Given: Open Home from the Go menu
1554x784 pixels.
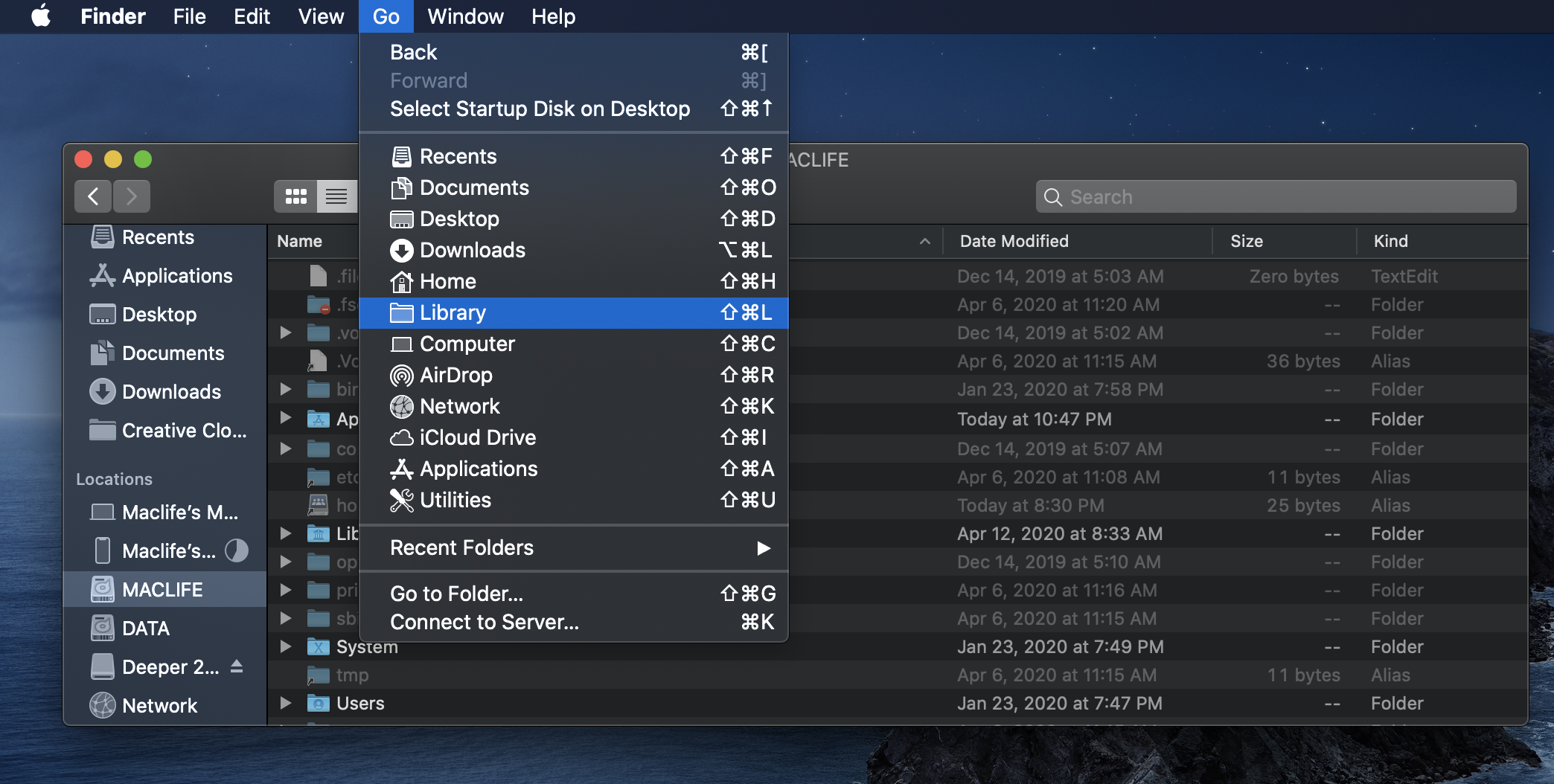Looking at the screenshot, I should pyautogui.click(x=447, y=282).
